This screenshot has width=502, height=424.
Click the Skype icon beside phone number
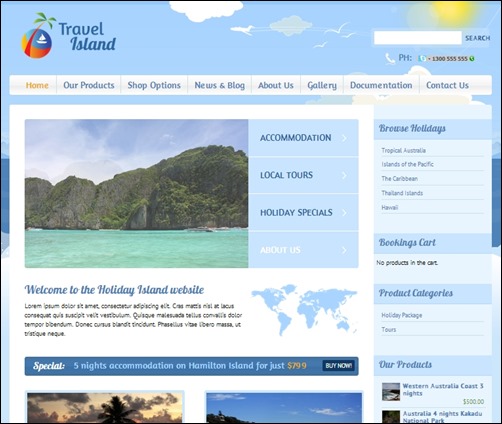click(x=422, y=58)
